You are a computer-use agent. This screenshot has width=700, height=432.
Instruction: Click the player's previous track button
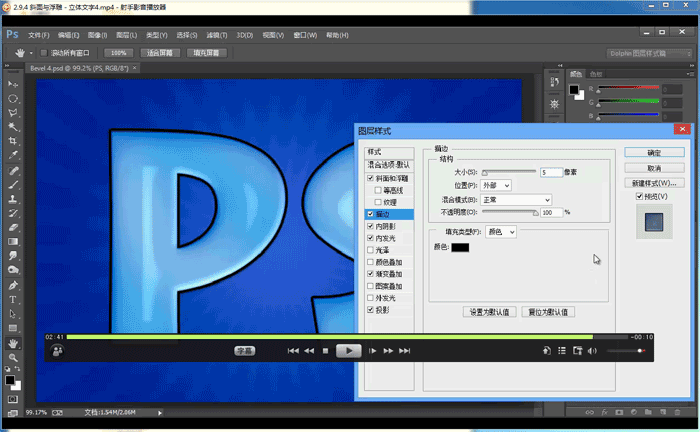coord(293,351)
